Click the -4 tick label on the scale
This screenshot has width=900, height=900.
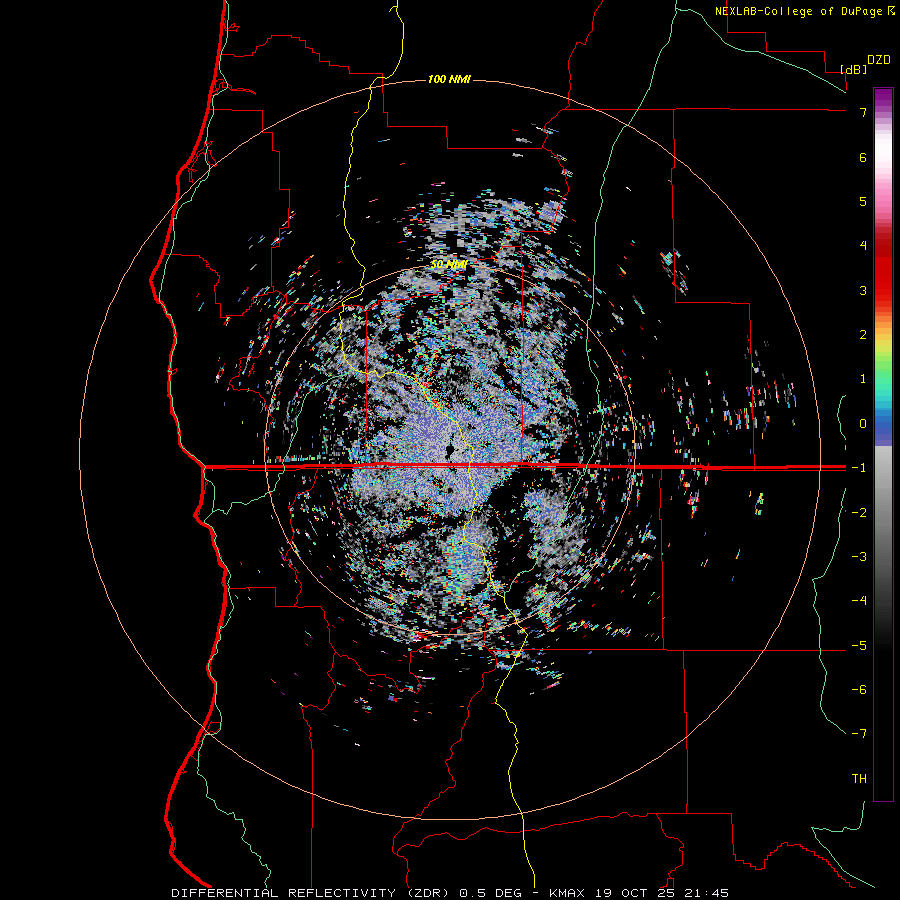coord(859,600)
